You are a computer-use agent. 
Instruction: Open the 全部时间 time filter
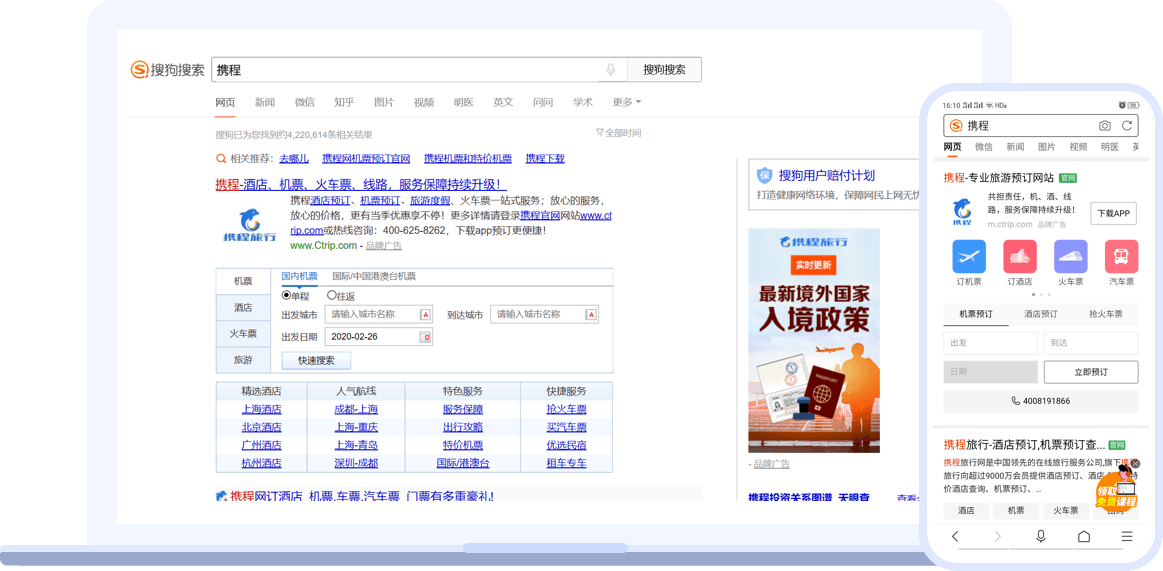pos(619,133)
